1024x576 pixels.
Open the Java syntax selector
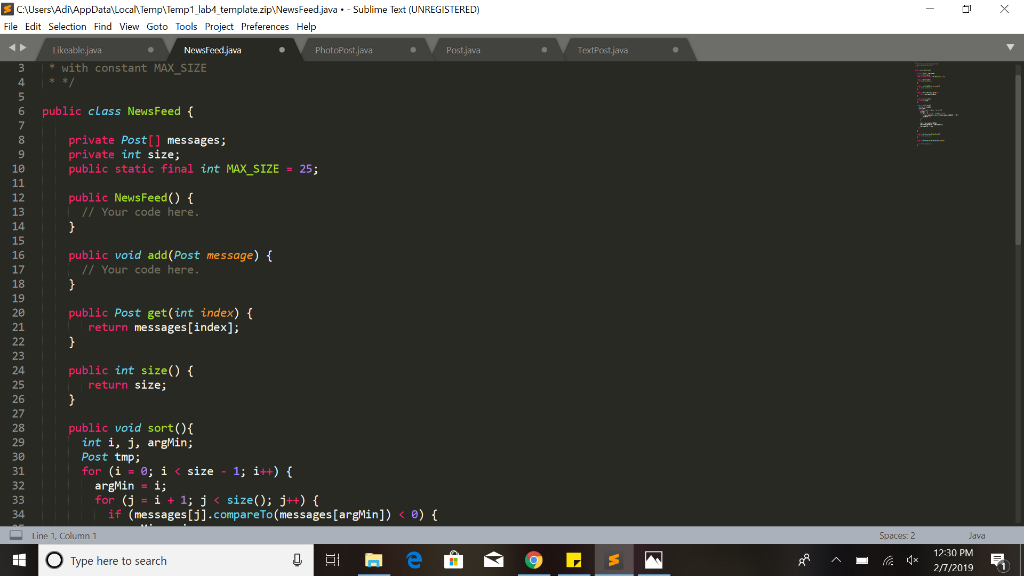coord(976,536)
